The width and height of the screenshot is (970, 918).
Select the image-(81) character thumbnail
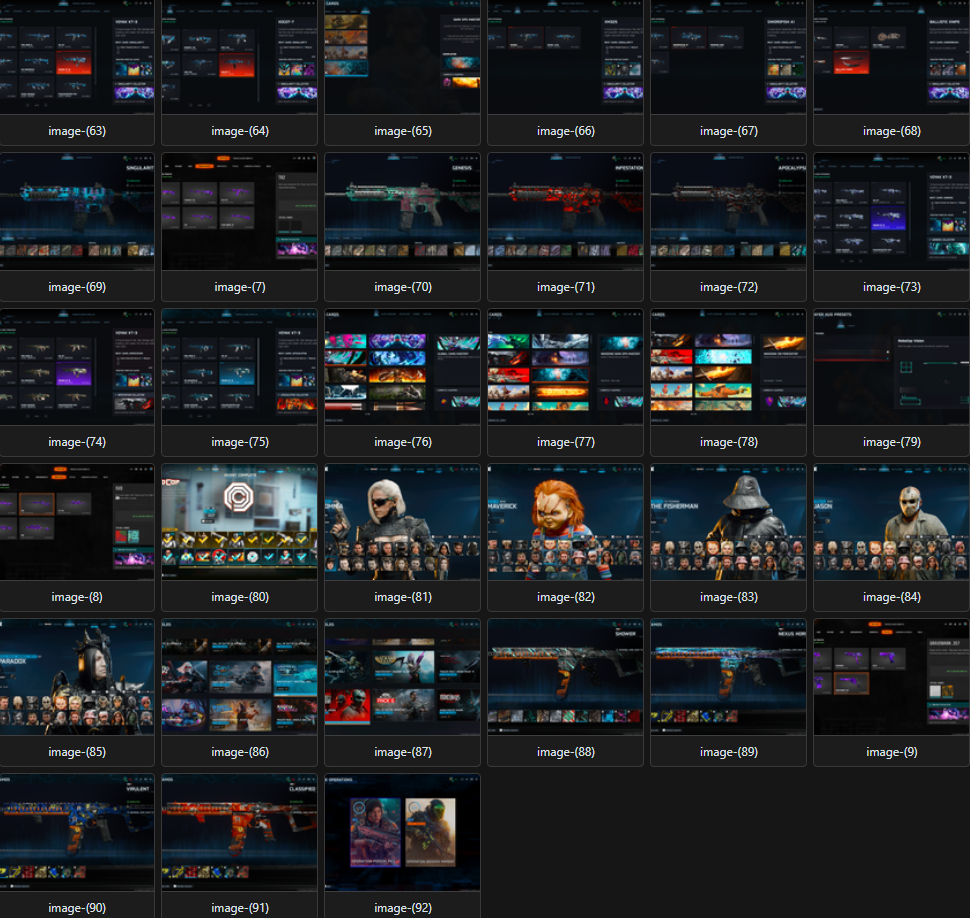tap(403, 522)
